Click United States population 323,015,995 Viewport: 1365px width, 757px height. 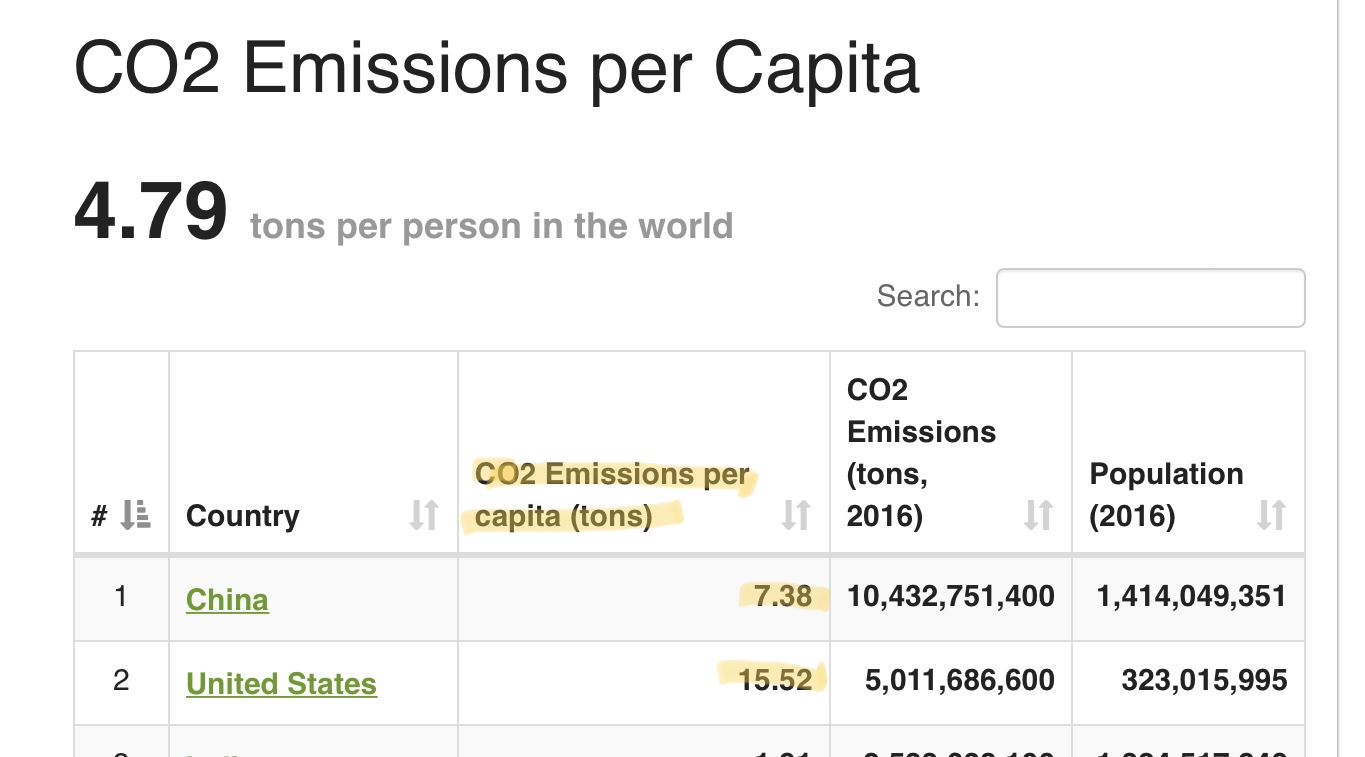(1204, 681)
